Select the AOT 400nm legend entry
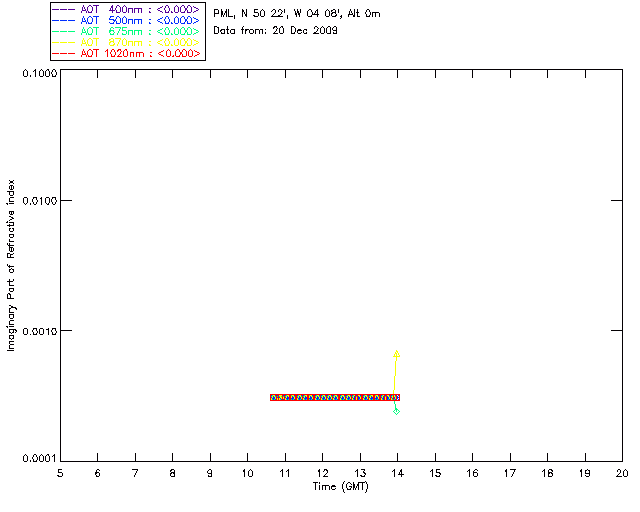 click(127, 9)
